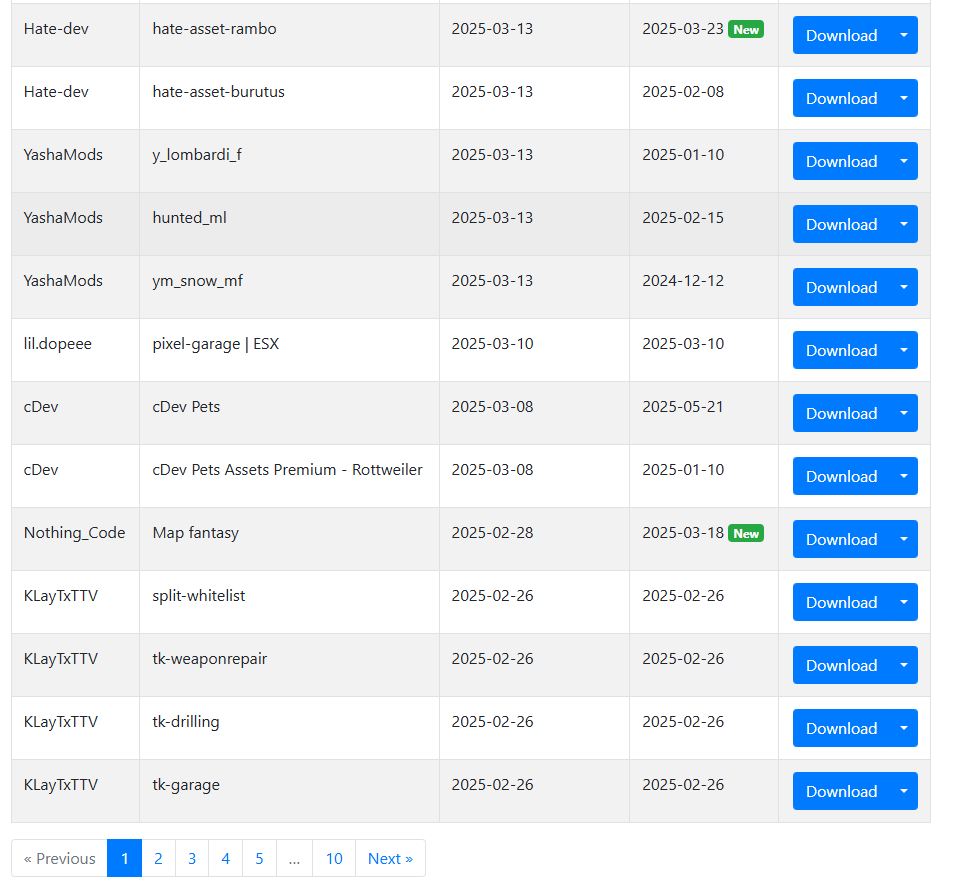The height and width of the screenshot is (878, 971).
Task: Go to page 5 of results
Action: pos(259,858)
